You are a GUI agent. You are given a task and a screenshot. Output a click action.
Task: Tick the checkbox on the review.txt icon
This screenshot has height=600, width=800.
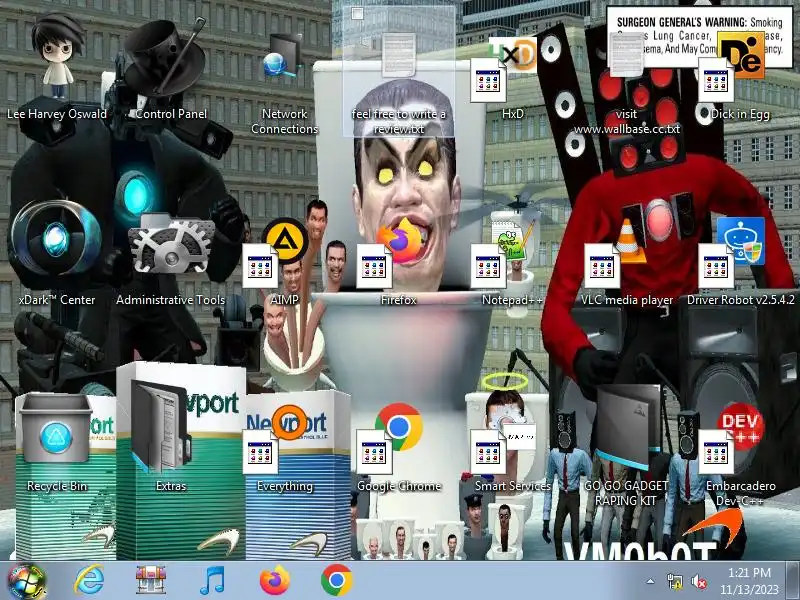(x=357, y=14)
